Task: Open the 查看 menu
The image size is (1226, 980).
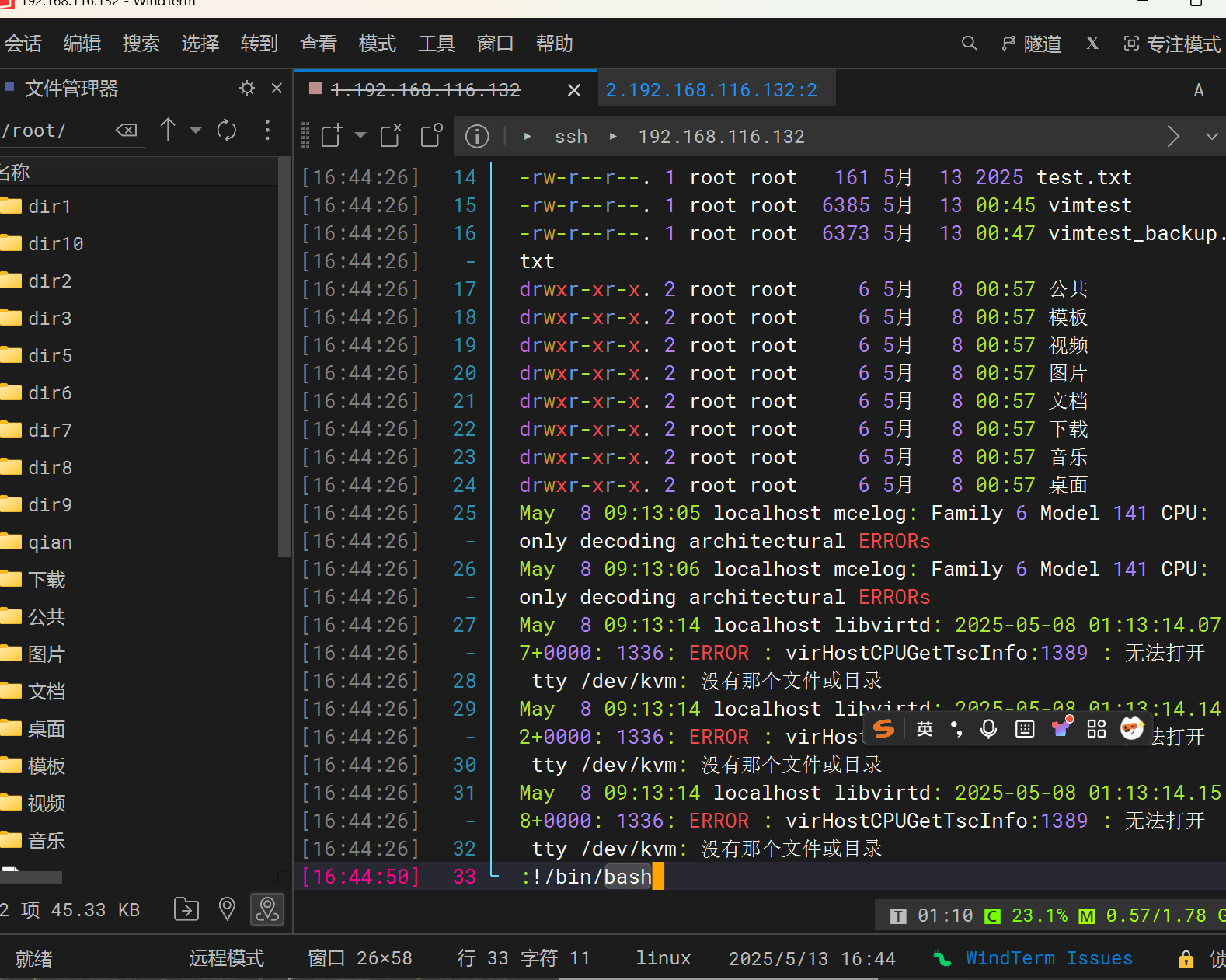Action: click(319, 44)
